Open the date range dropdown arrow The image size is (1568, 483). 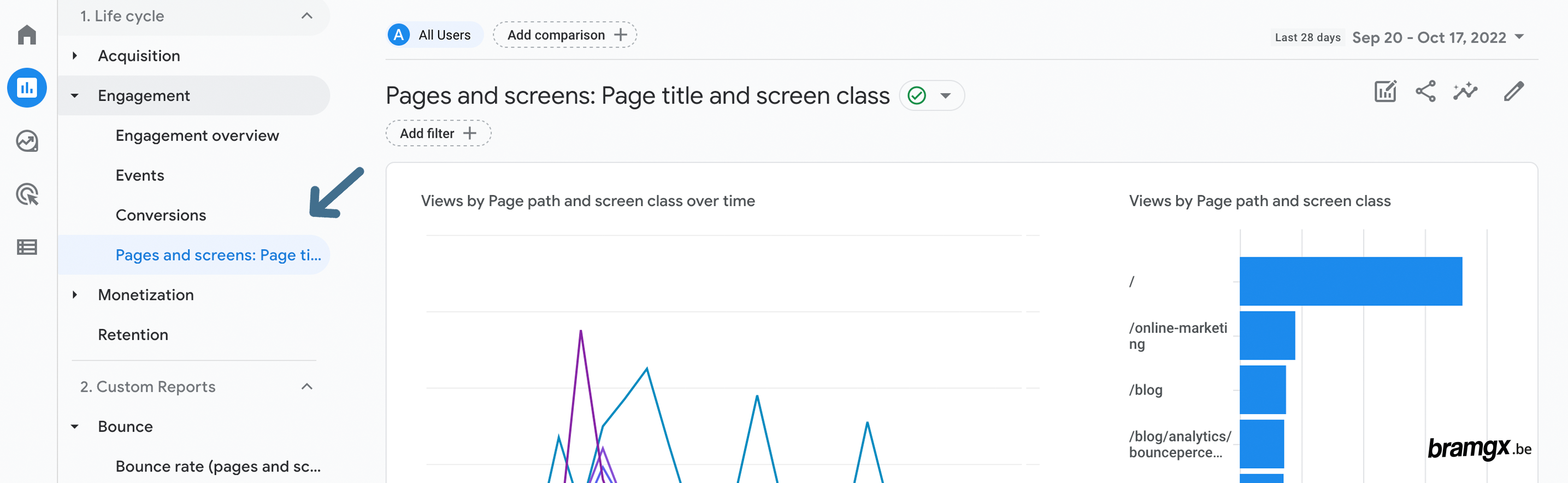pos(1519,37)
